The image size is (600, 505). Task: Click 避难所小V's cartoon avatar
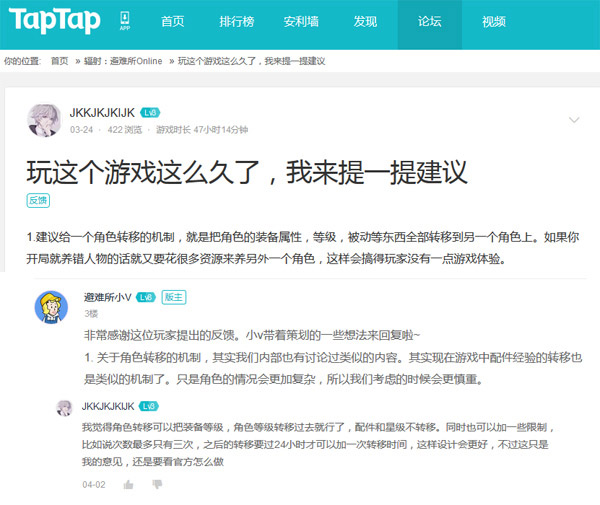52,306
